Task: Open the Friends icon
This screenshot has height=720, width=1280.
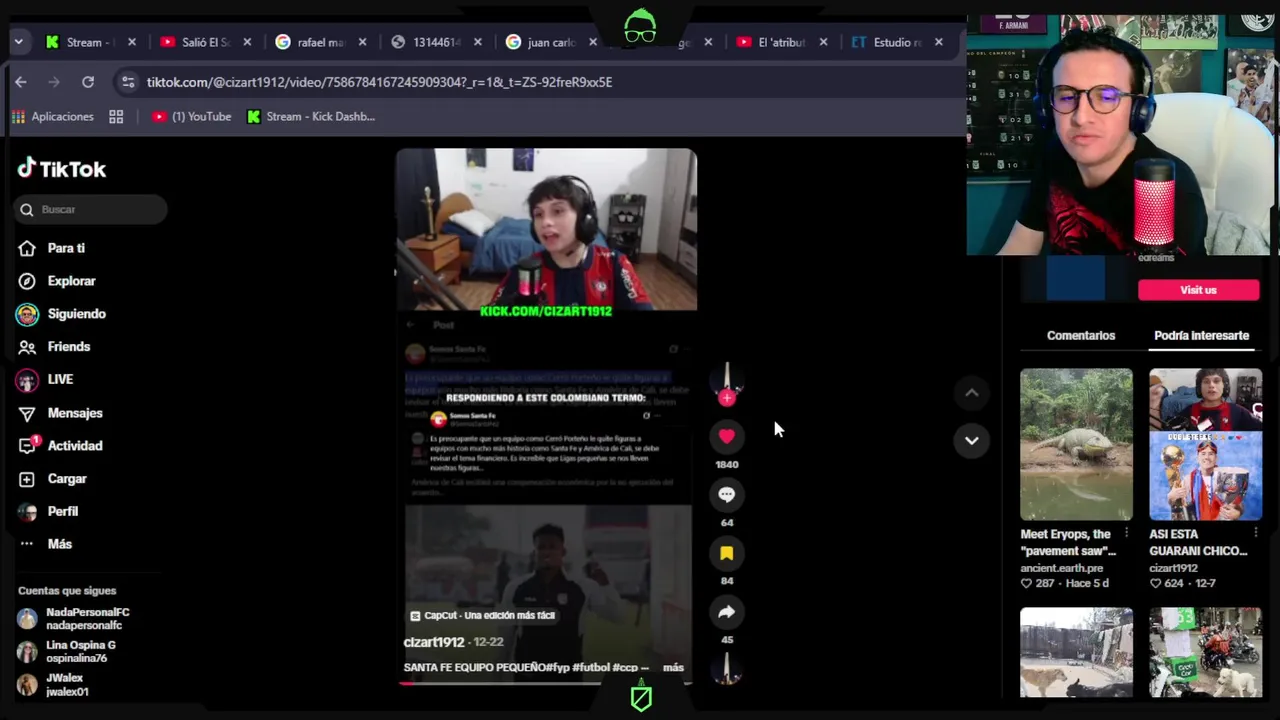Action: (27, 347)
